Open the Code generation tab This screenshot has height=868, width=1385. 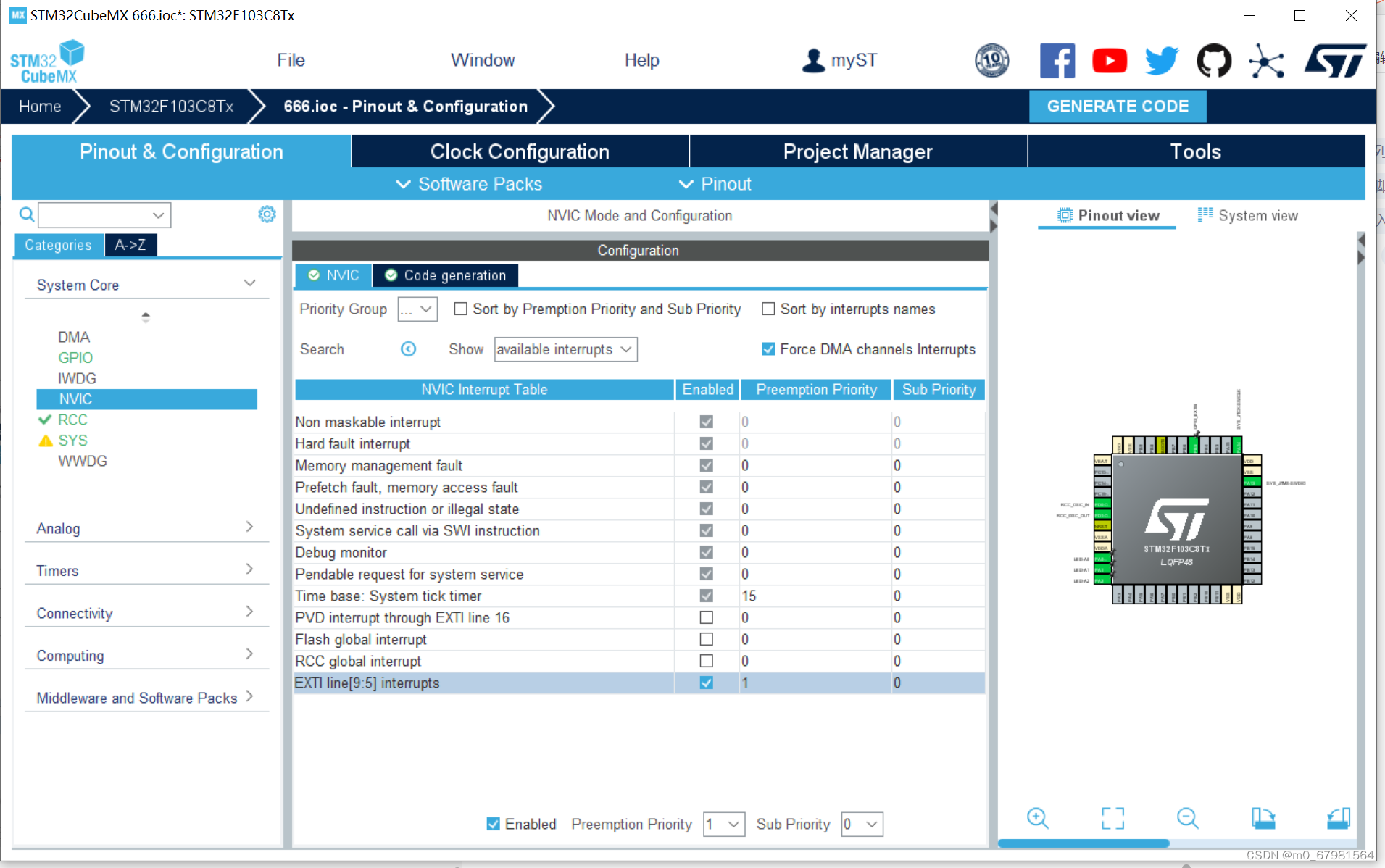(446, 275)
